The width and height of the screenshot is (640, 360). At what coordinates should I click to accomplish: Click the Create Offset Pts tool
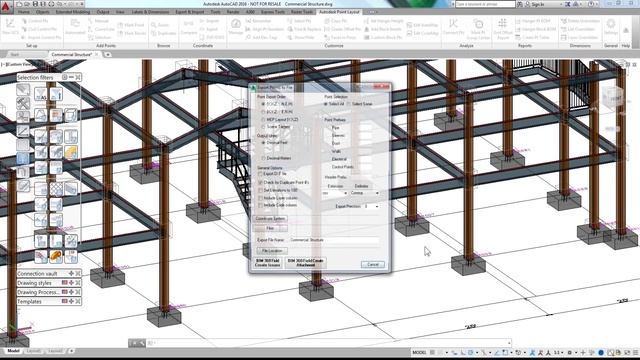(x=342, y=29)
